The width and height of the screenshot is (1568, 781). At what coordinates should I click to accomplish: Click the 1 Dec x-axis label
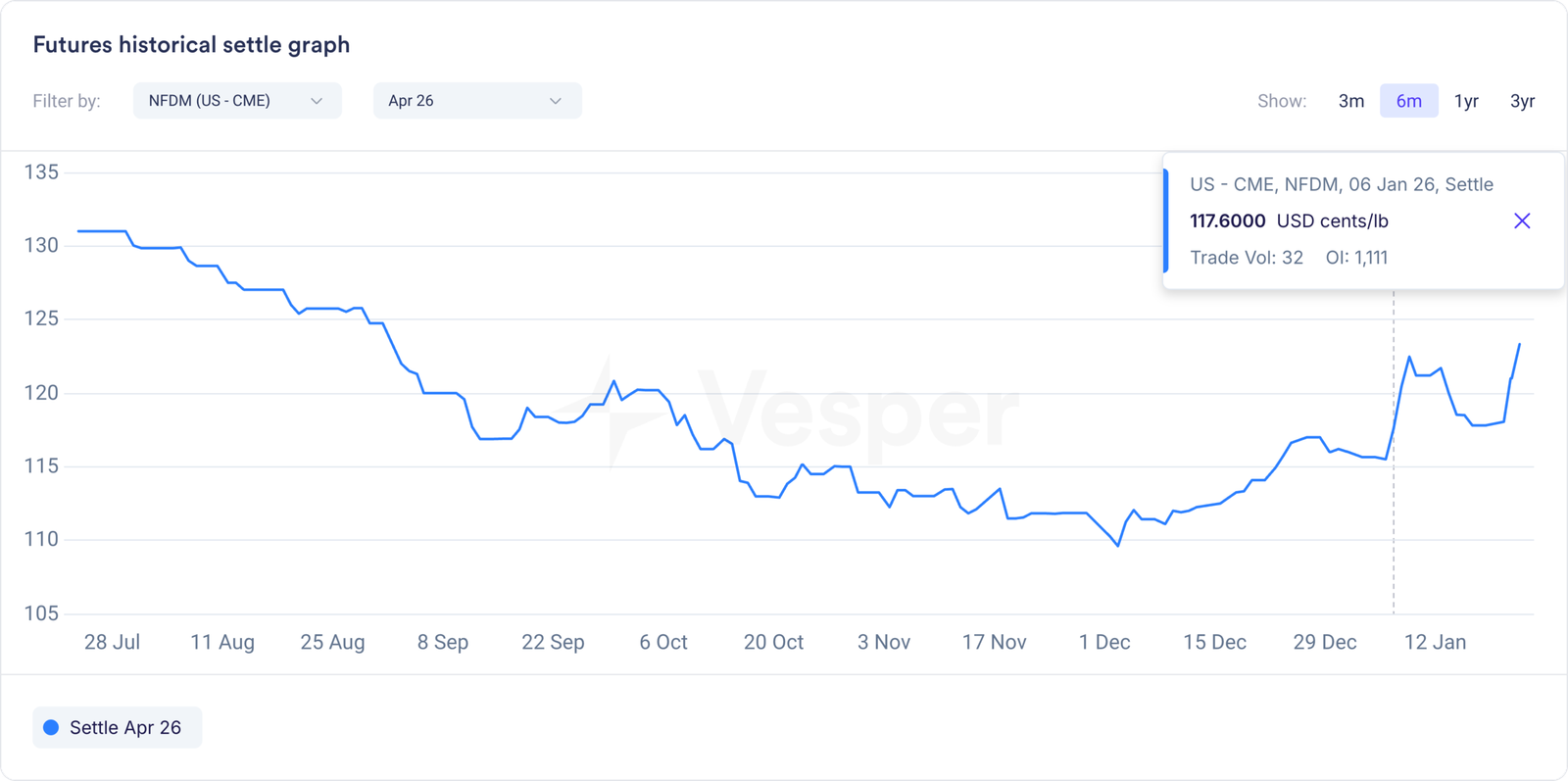pyautogui.click(x=1104, y=642)
